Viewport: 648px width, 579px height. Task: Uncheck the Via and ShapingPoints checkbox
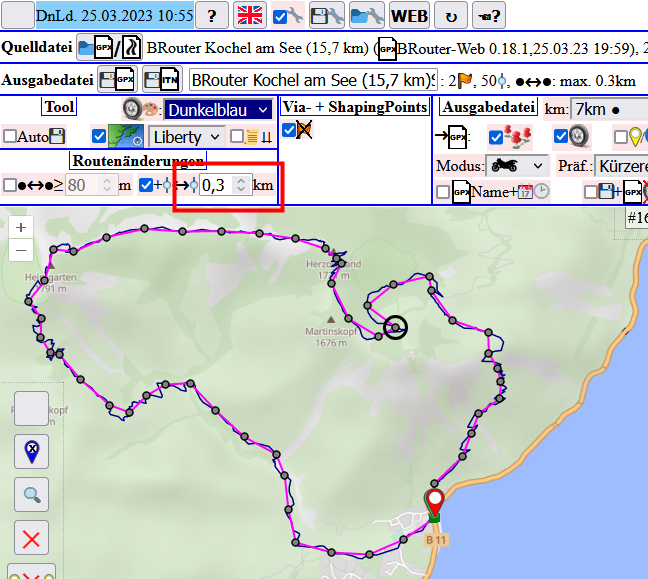[289, 130]
